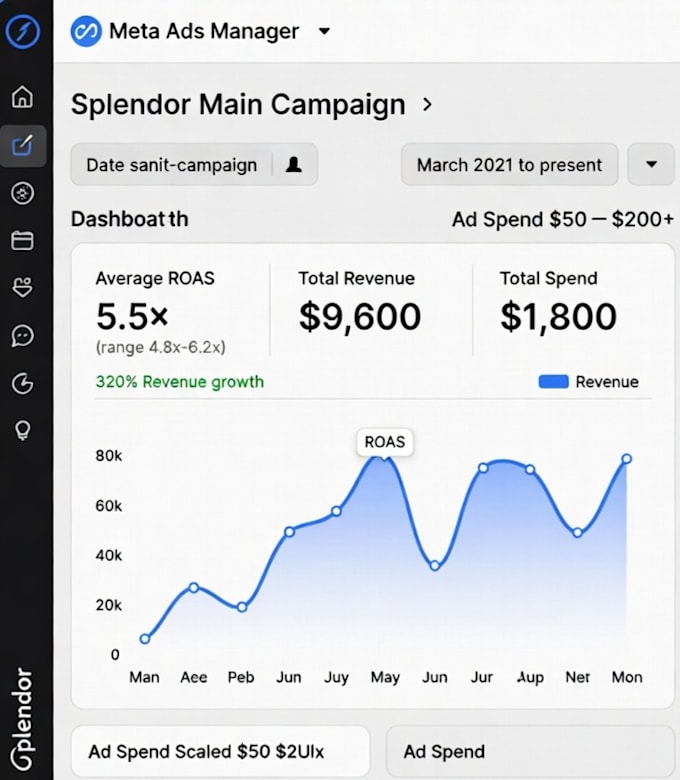Open the chat bubble sidebar icon
The width and height of the screenshot is (680, 780).
pos(22,336)
